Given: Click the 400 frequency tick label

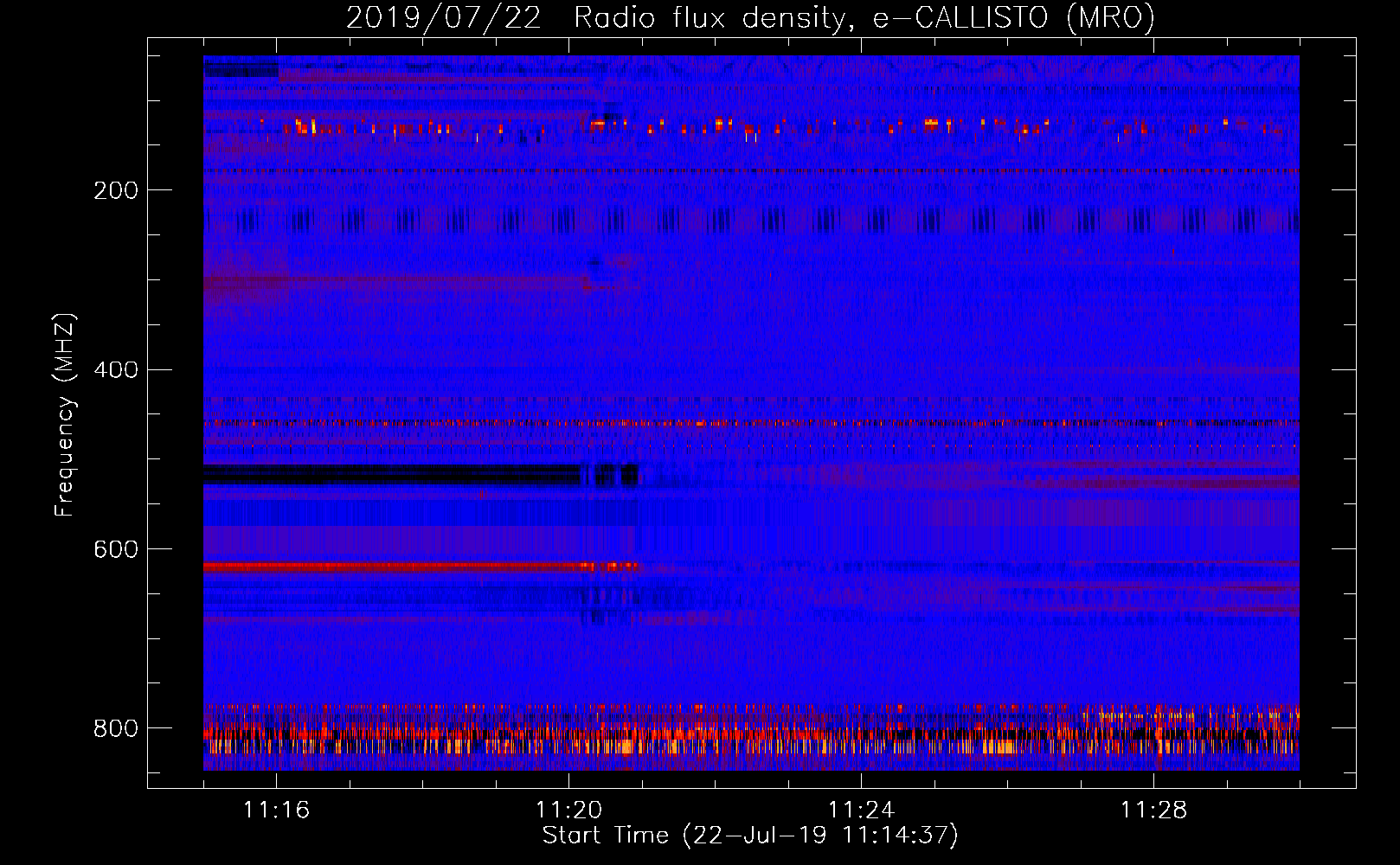Looking at the screenshot, I should click(116, 370).
